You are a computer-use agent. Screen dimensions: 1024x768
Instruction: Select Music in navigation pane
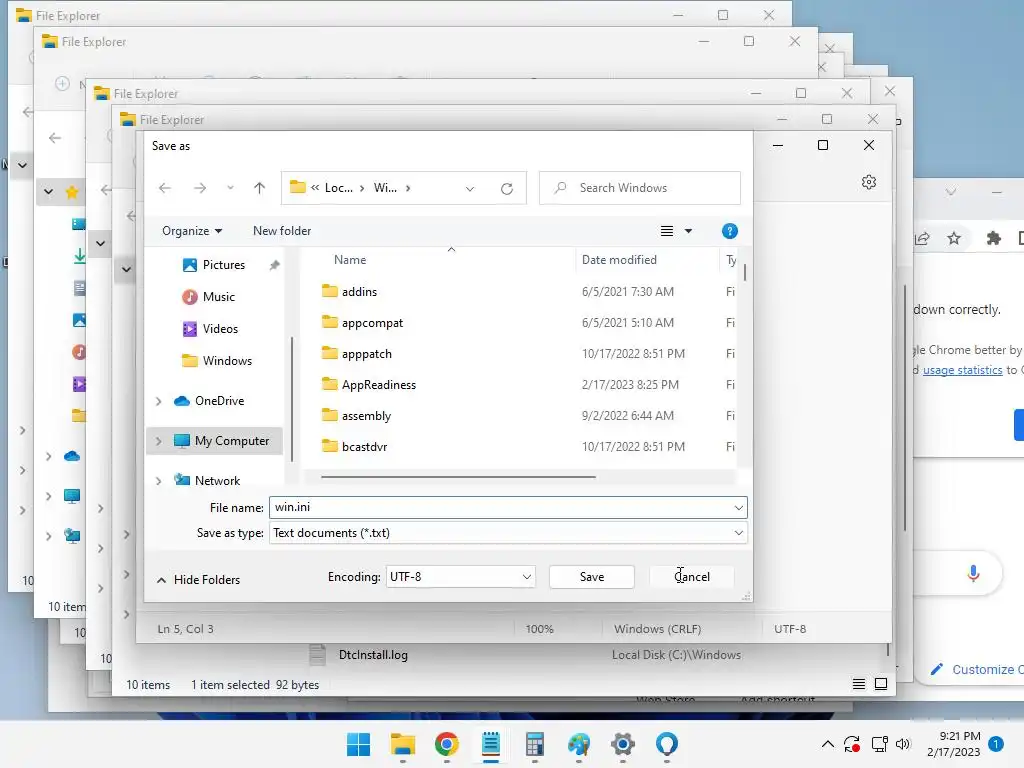[x=218, y=296]
